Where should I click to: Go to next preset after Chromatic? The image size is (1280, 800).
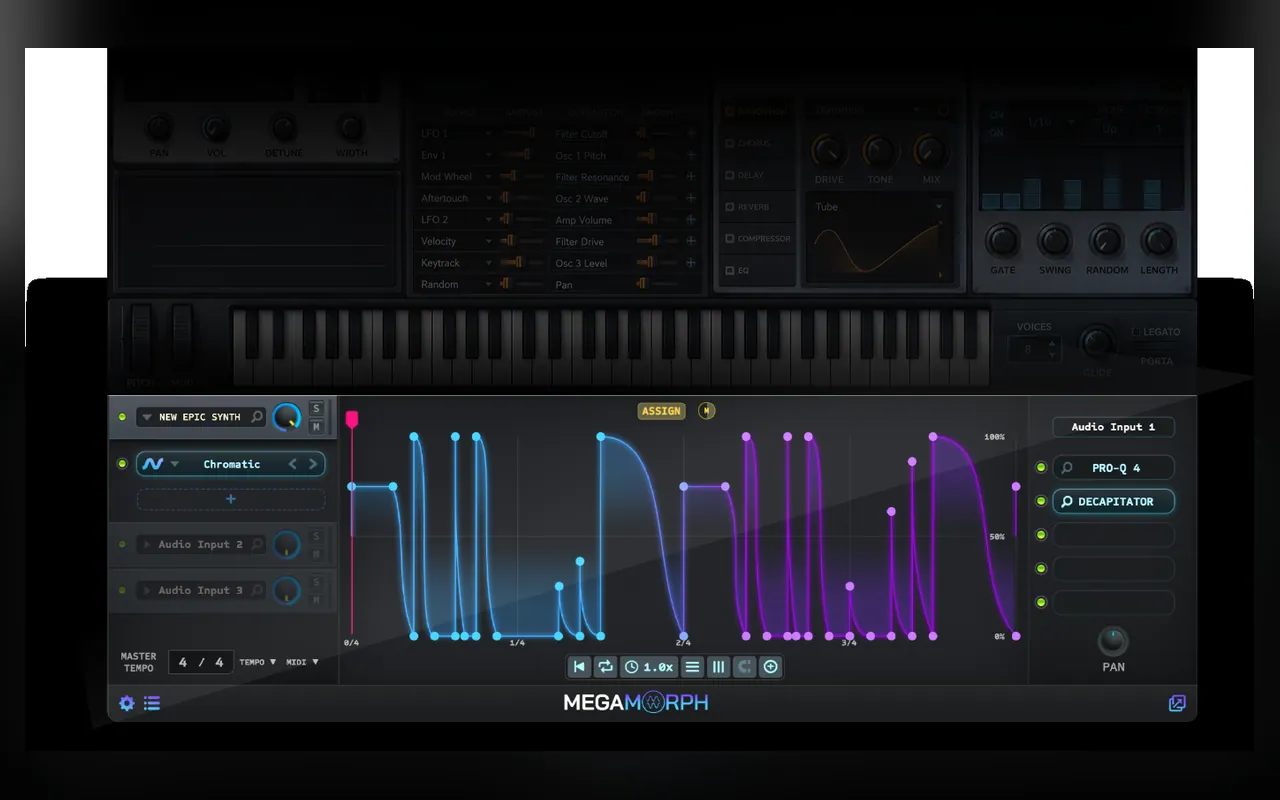pyautogui.click(x=313, y=464)
